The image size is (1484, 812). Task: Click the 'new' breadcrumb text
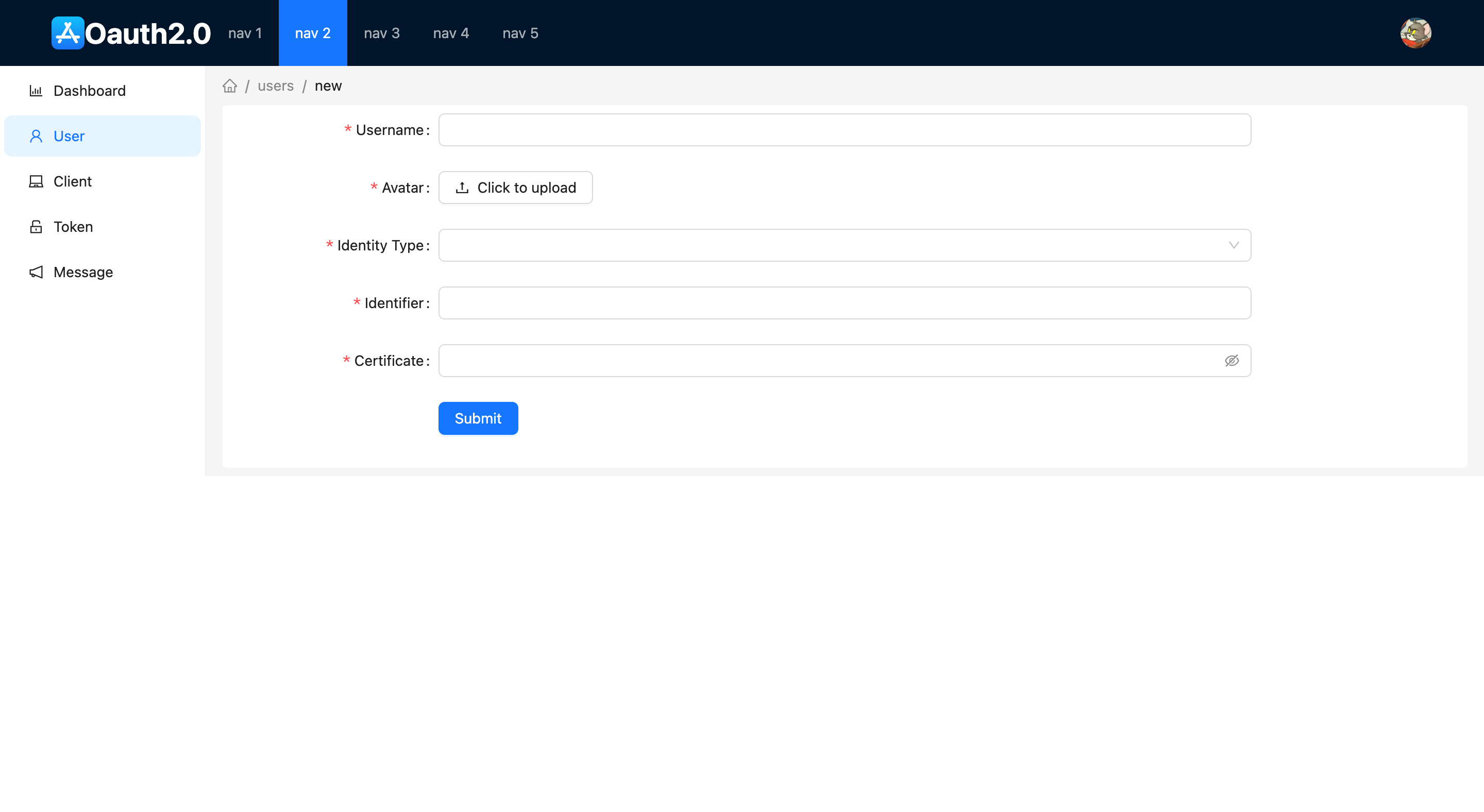point(328,86)
